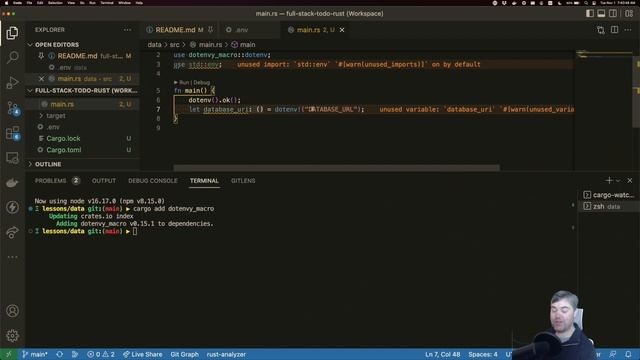The image size is (640, 360).
Task: Open the Accounts menu icon
Action: [x=12, y=311]
